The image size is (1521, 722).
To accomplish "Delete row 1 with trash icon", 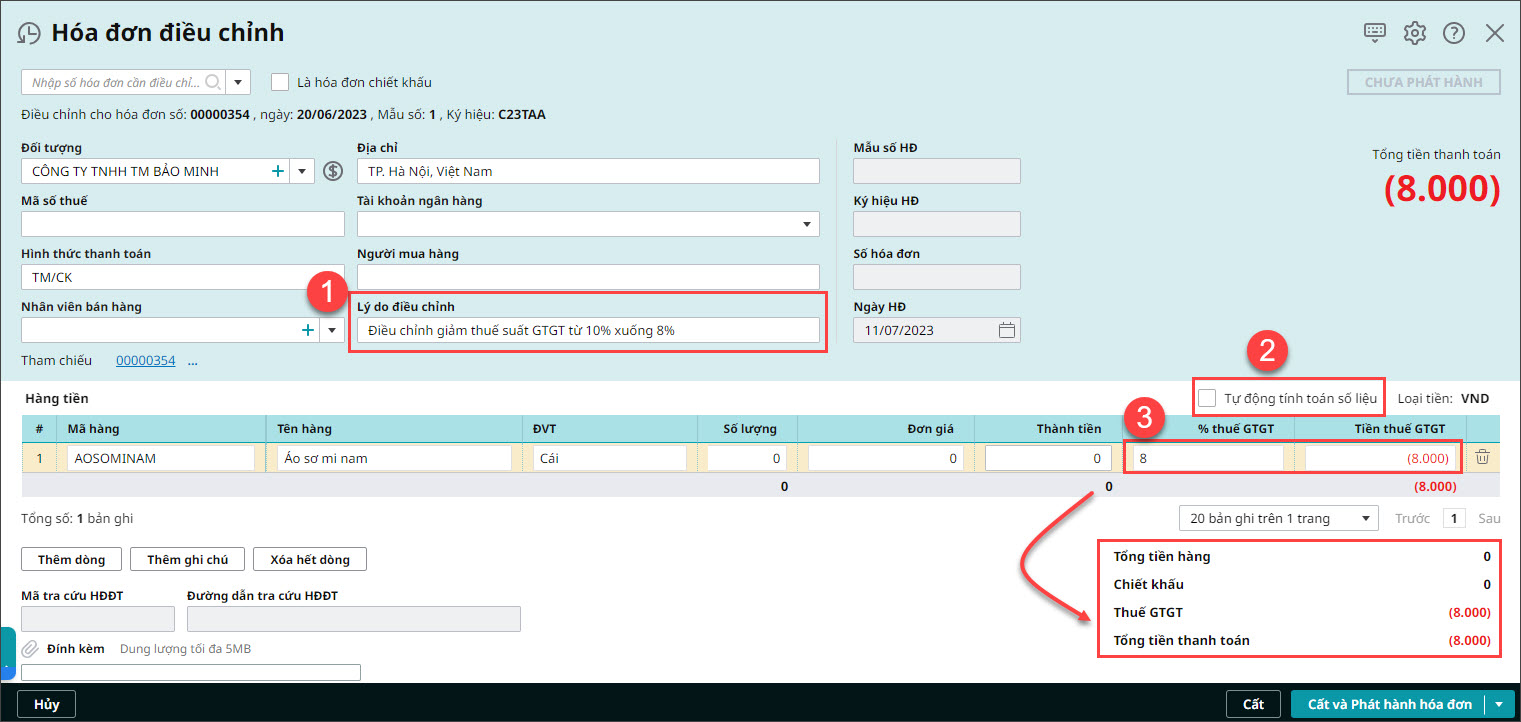I will tap(1482, 457).
